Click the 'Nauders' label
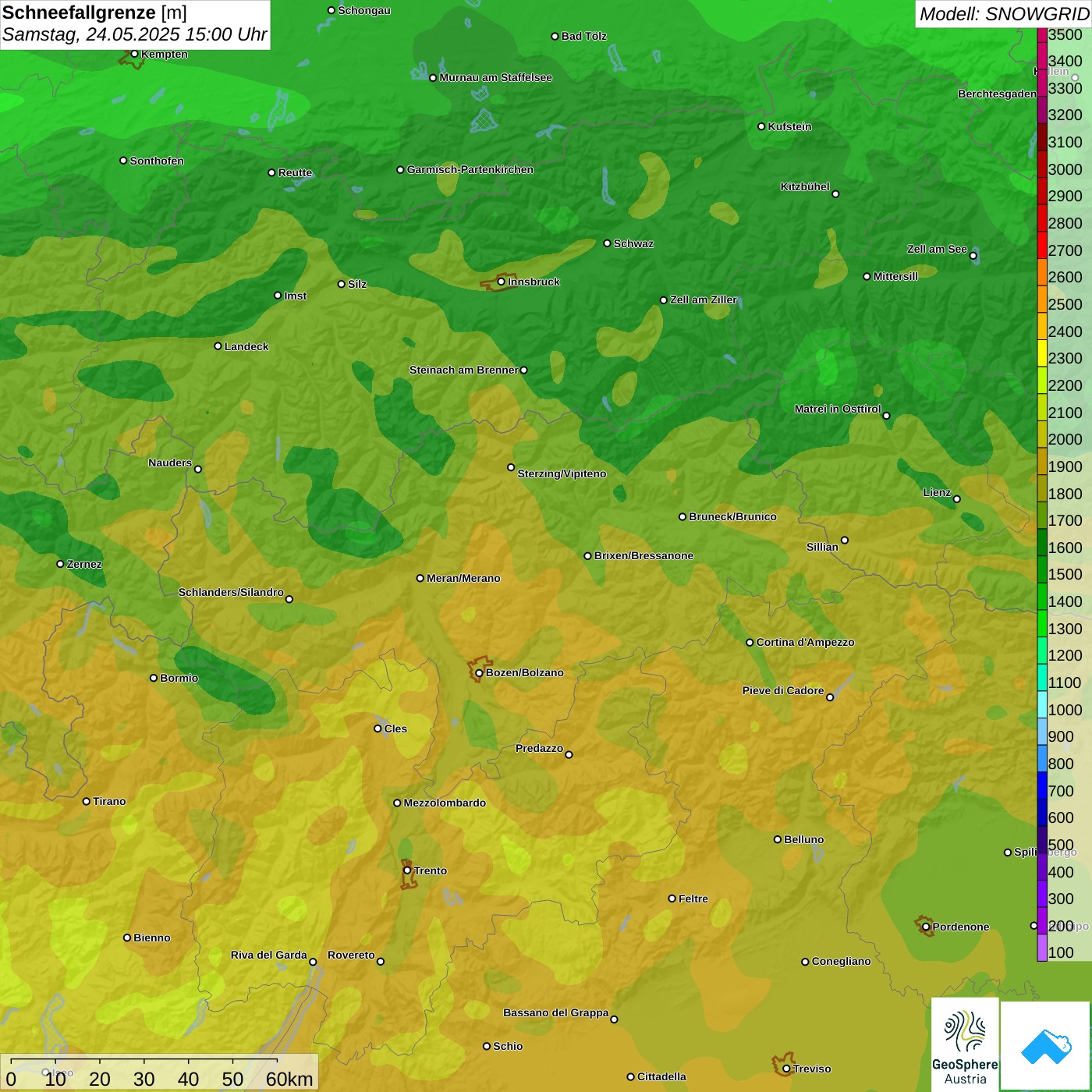Viewport: 1092px width, 1092px height. click(x=170, y=463)
